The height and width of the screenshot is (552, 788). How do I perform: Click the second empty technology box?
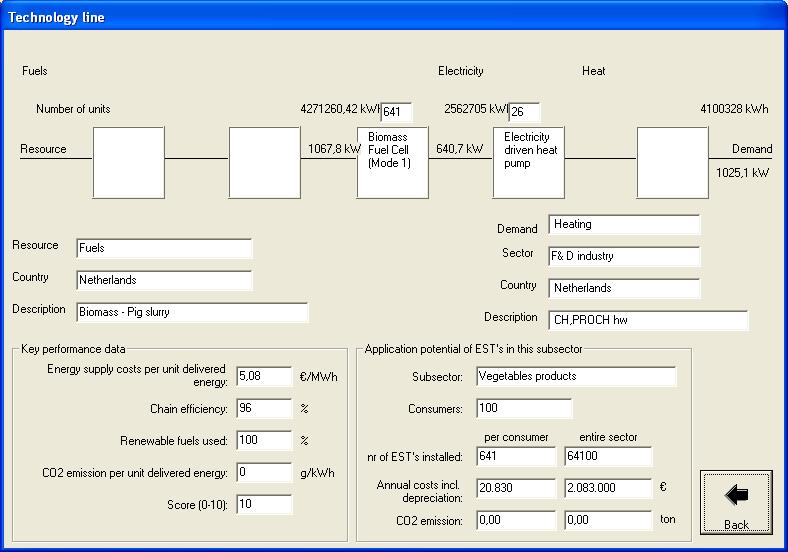point(265,162)
